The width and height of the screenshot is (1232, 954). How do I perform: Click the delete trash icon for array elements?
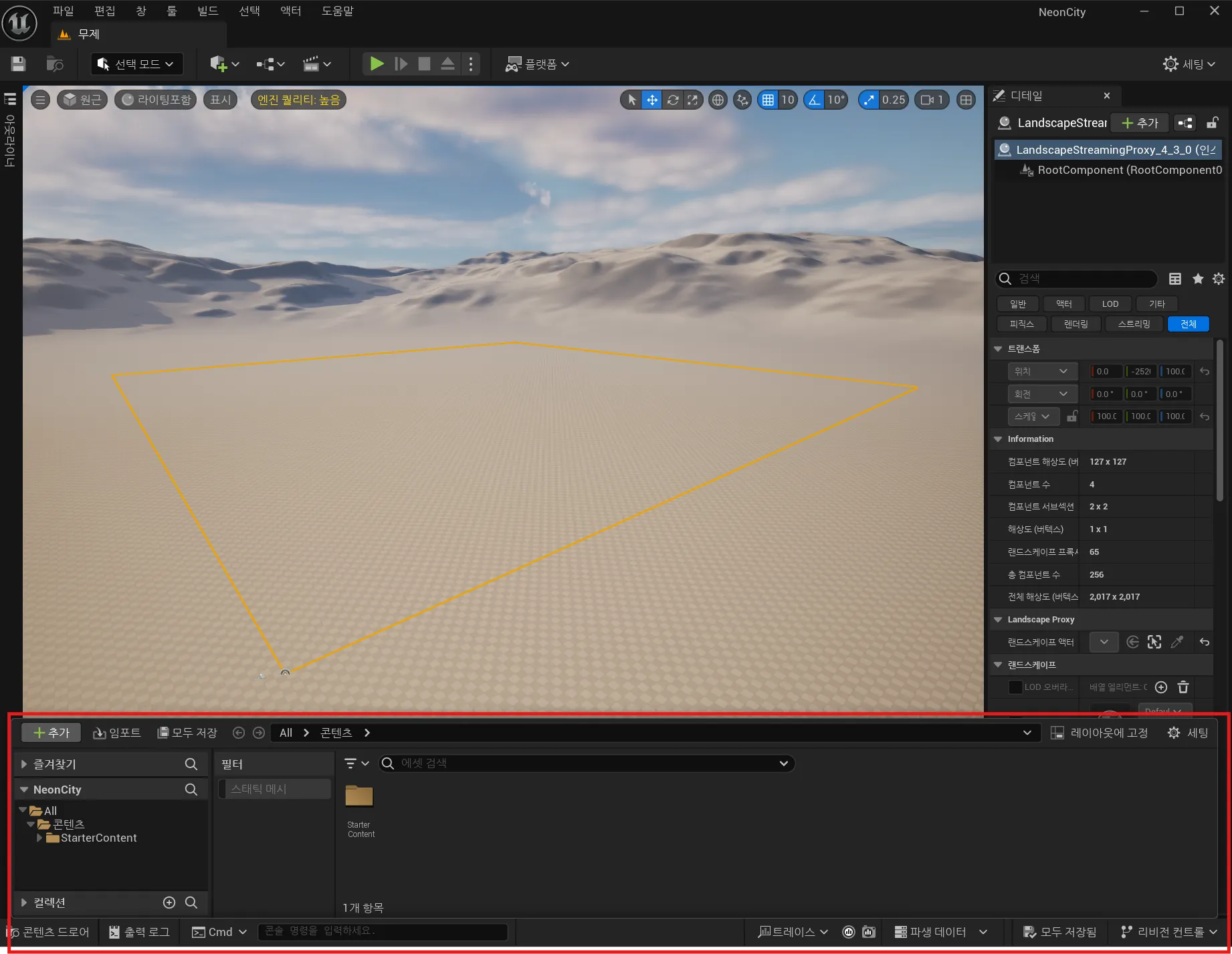pos(1183,687)
